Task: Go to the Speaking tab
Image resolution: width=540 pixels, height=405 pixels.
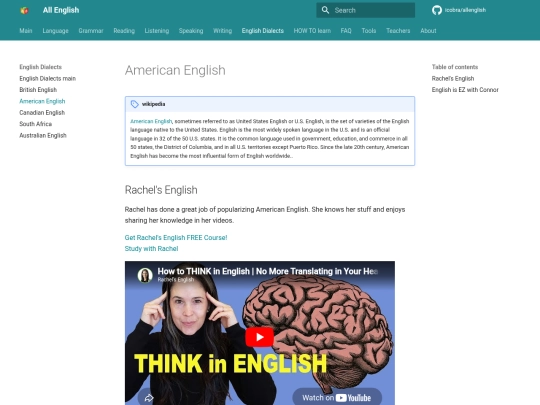Action: pyautogui.click(x=191, y=31)
